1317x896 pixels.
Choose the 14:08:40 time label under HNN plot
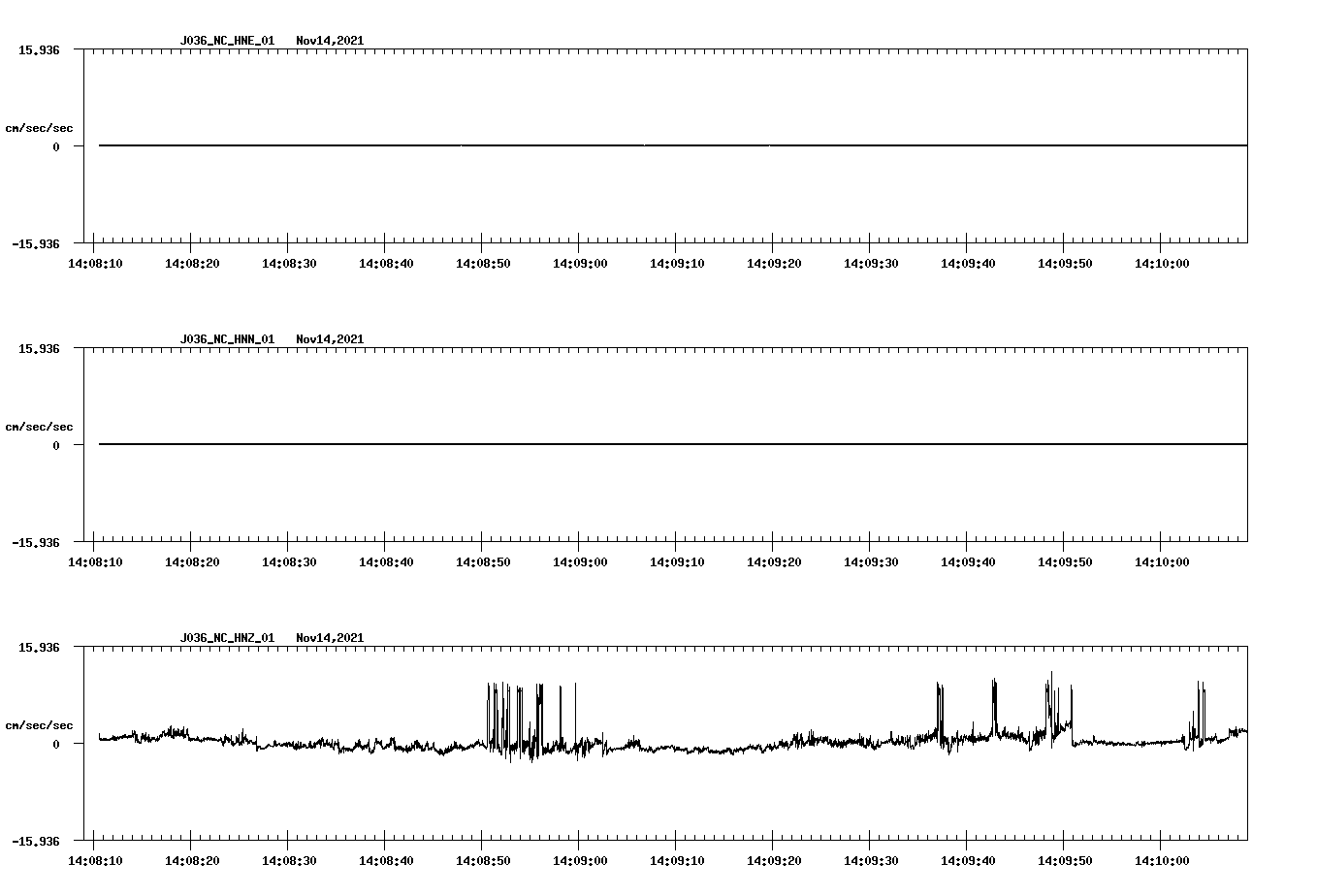[386, 562]
